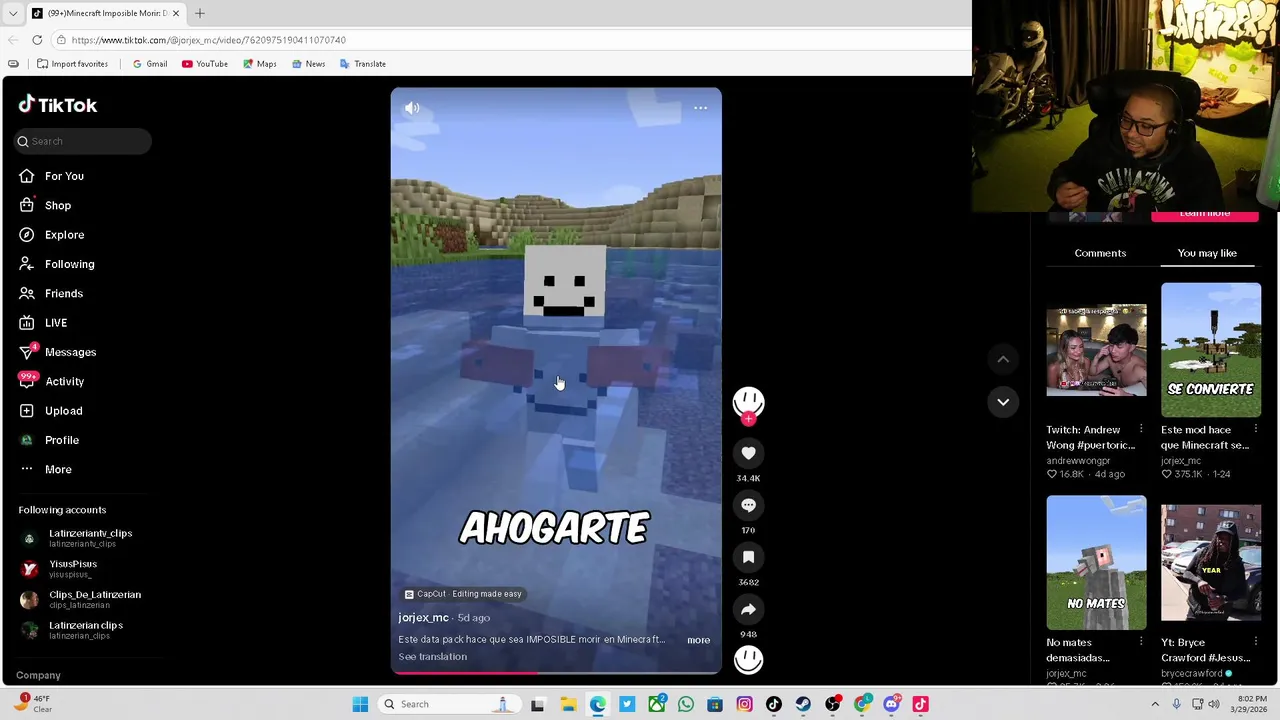Open the Windows Start menu
This screenshot has height=720, width=1280.
pos(360,704)
